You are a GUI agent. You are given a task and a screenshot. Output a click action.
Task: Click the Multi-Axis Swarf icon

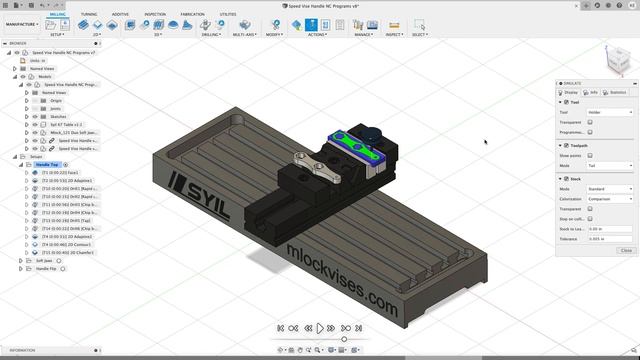click(x=245, y=25)
